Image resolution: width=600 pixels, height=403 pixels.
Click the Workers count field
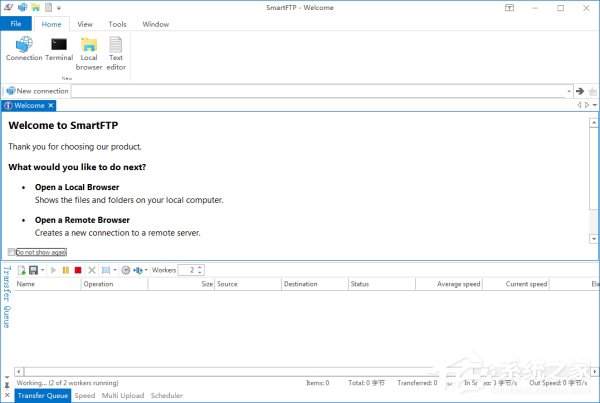(x=188, y=270)
